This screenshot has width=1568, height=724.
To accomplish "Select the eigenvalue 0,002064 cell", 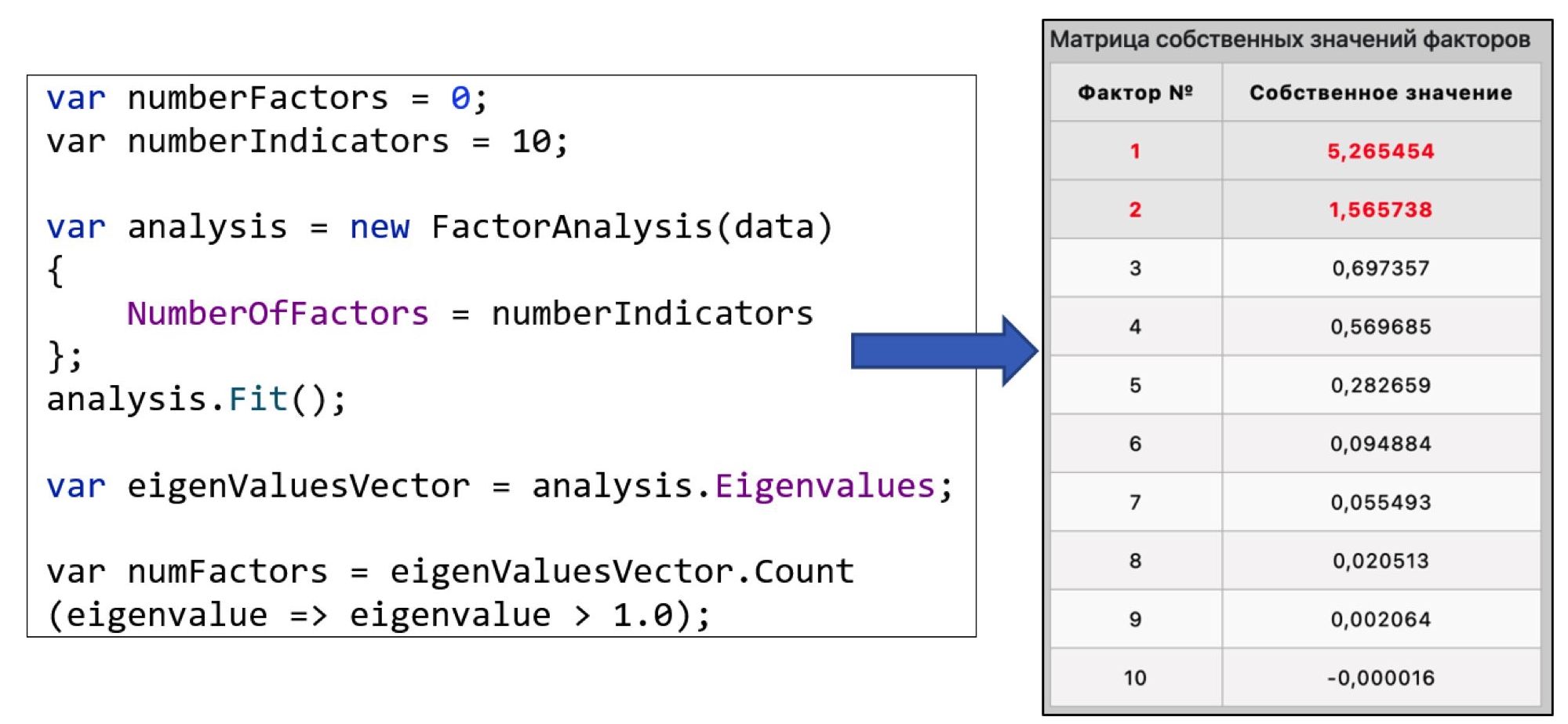I will click(1381, 619).
